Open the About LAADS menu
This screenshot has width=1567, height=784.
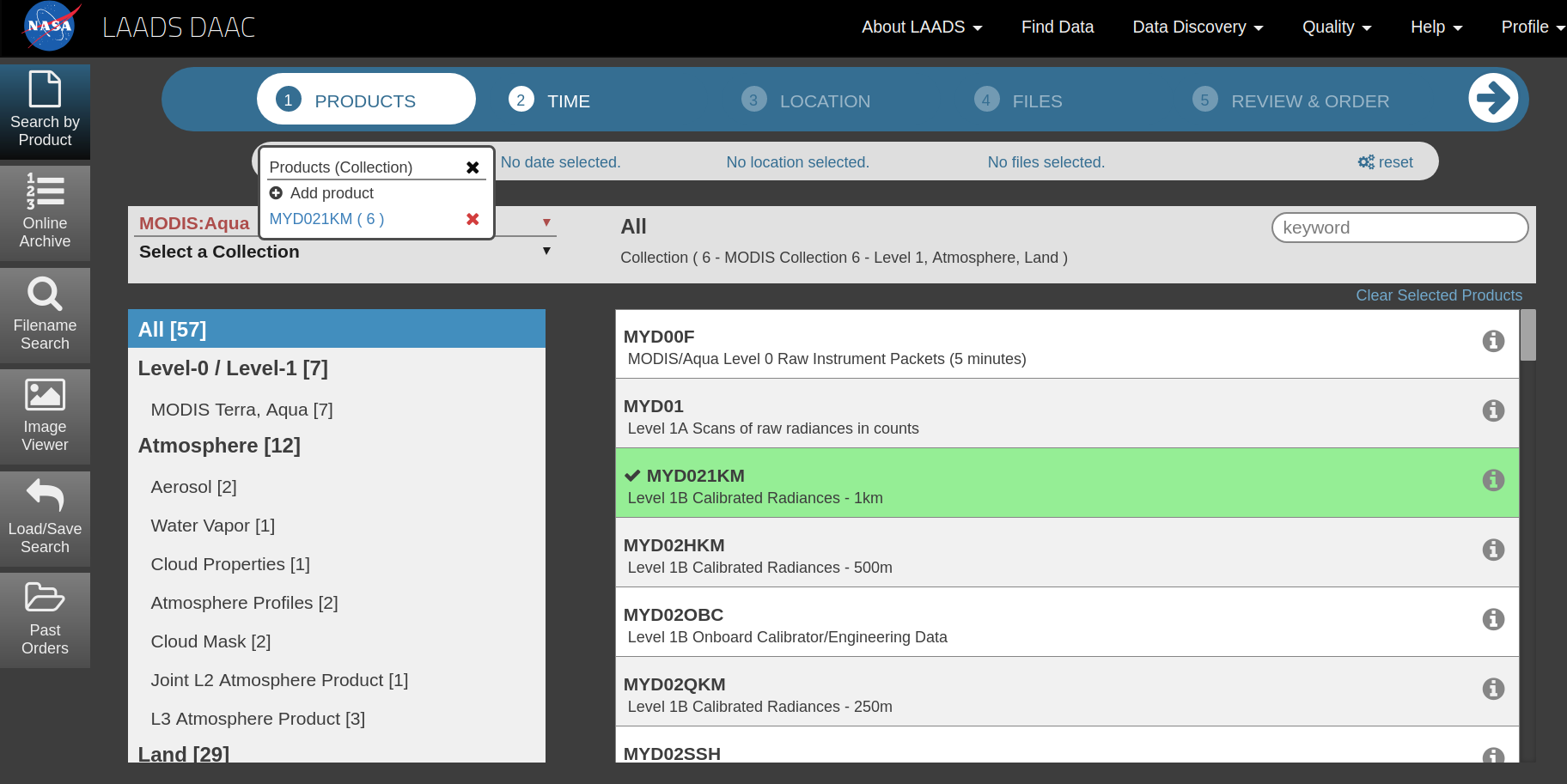point(922,27)
